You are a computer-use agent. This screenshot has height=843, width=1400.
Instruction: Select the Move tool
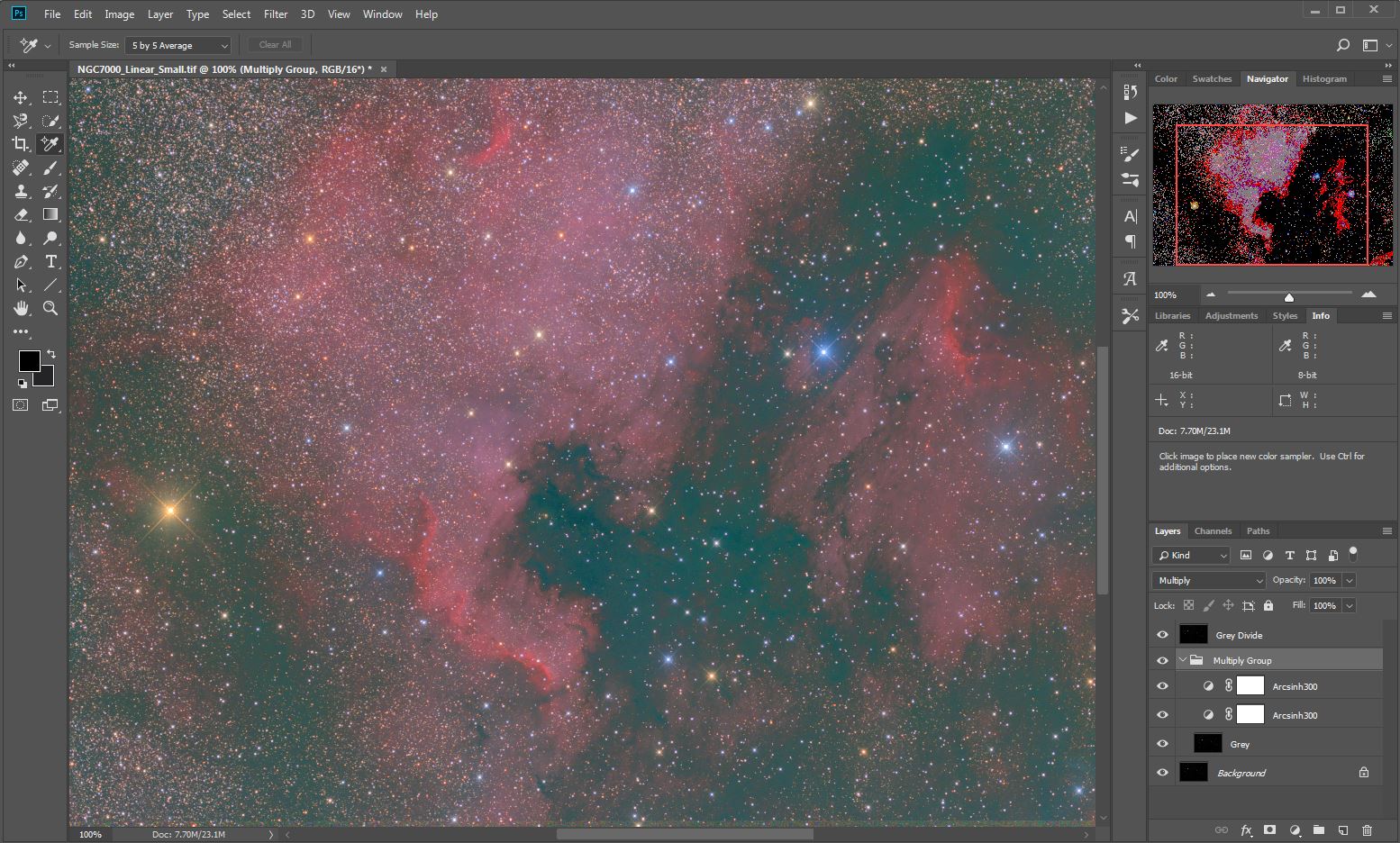tap(21, 97)
